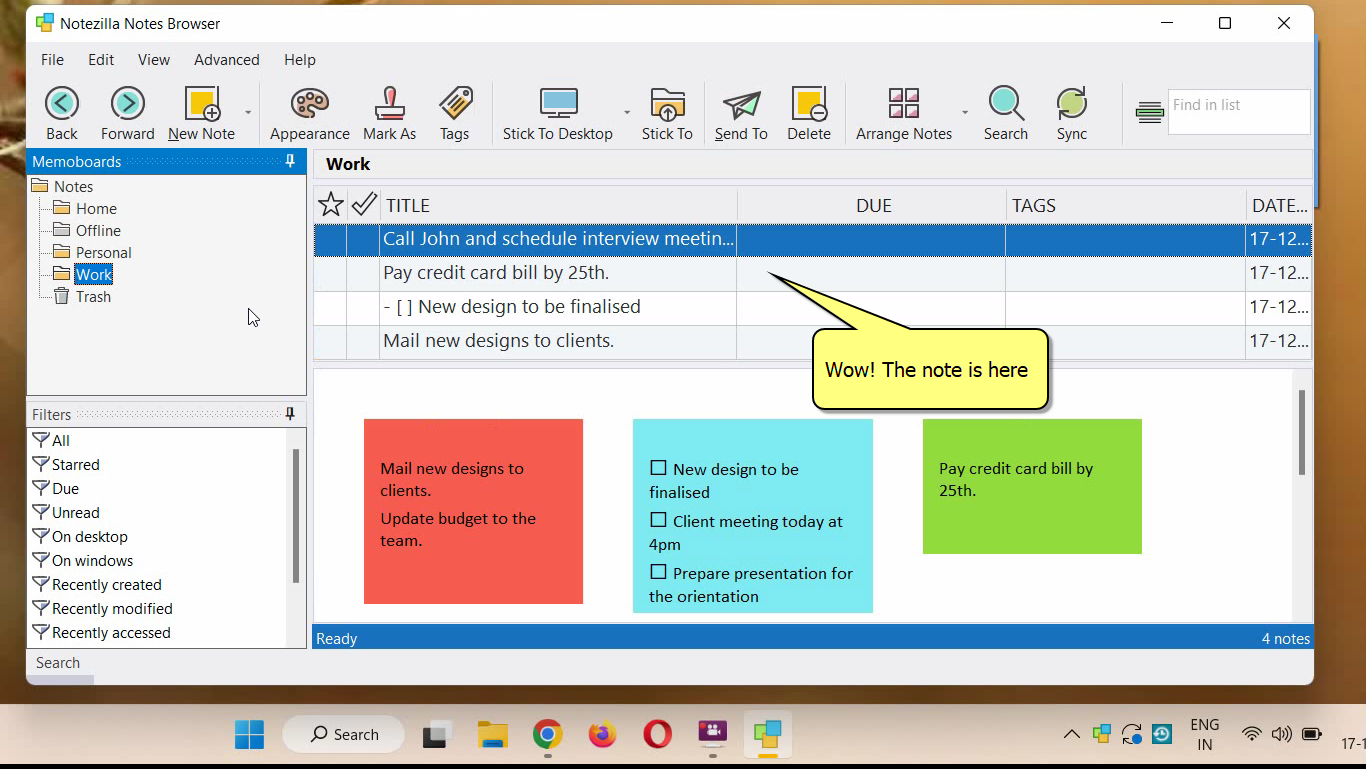This screenshot has width=1366, height=769.
Task: Check the New design to be finalised checkbox
Action: 658,468
